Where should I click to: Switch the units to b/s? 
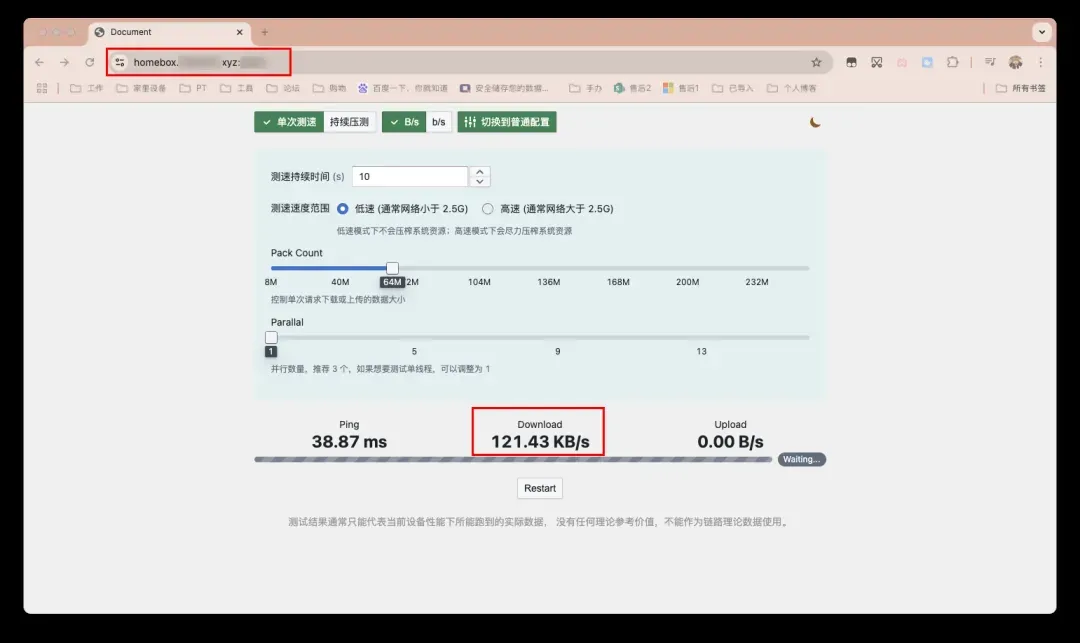(439, 122)
